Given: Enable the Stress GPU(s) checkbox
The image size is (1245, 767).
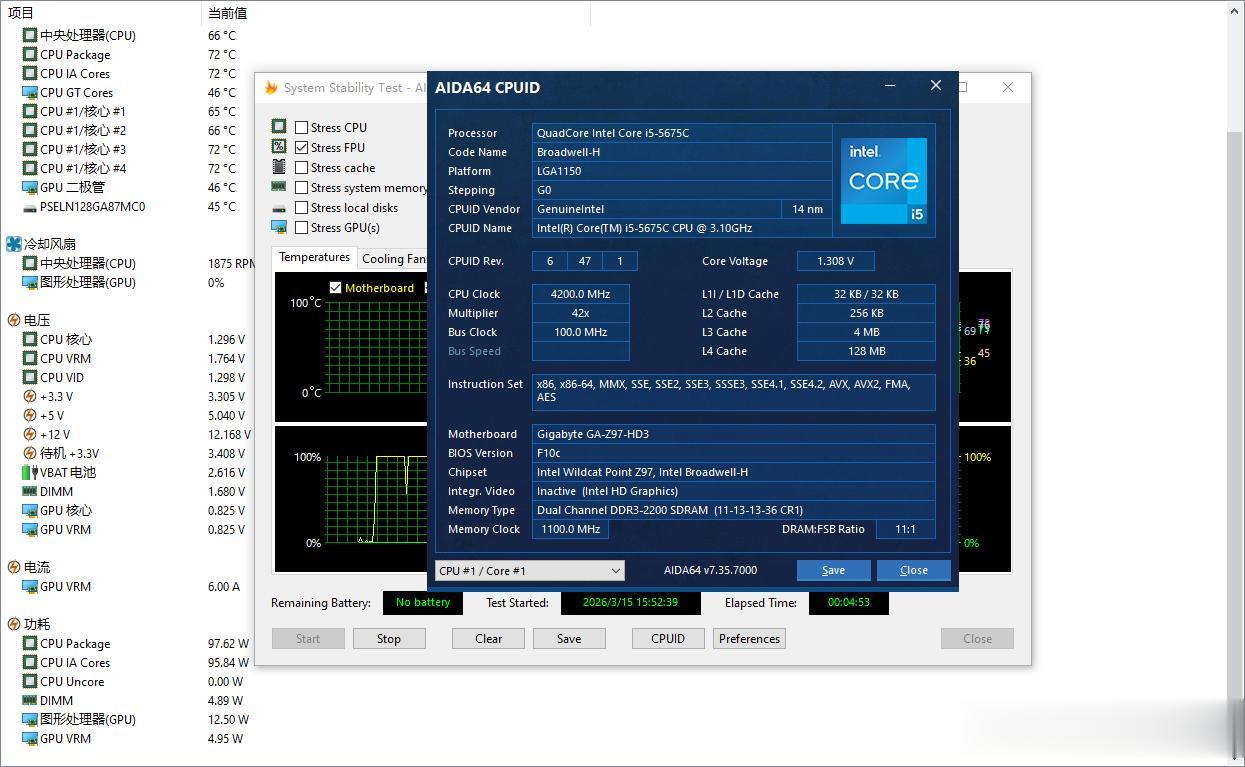Looking at the screenshot, I should 301,227.
